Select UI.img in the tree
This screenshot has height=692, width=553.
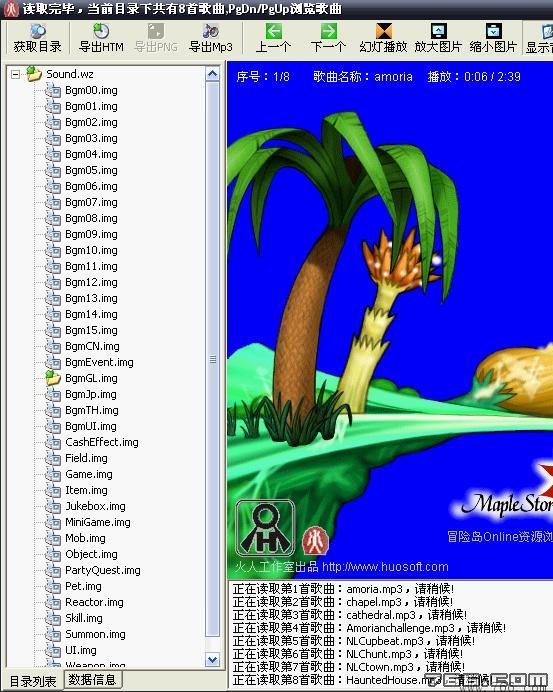click(81, 650)
